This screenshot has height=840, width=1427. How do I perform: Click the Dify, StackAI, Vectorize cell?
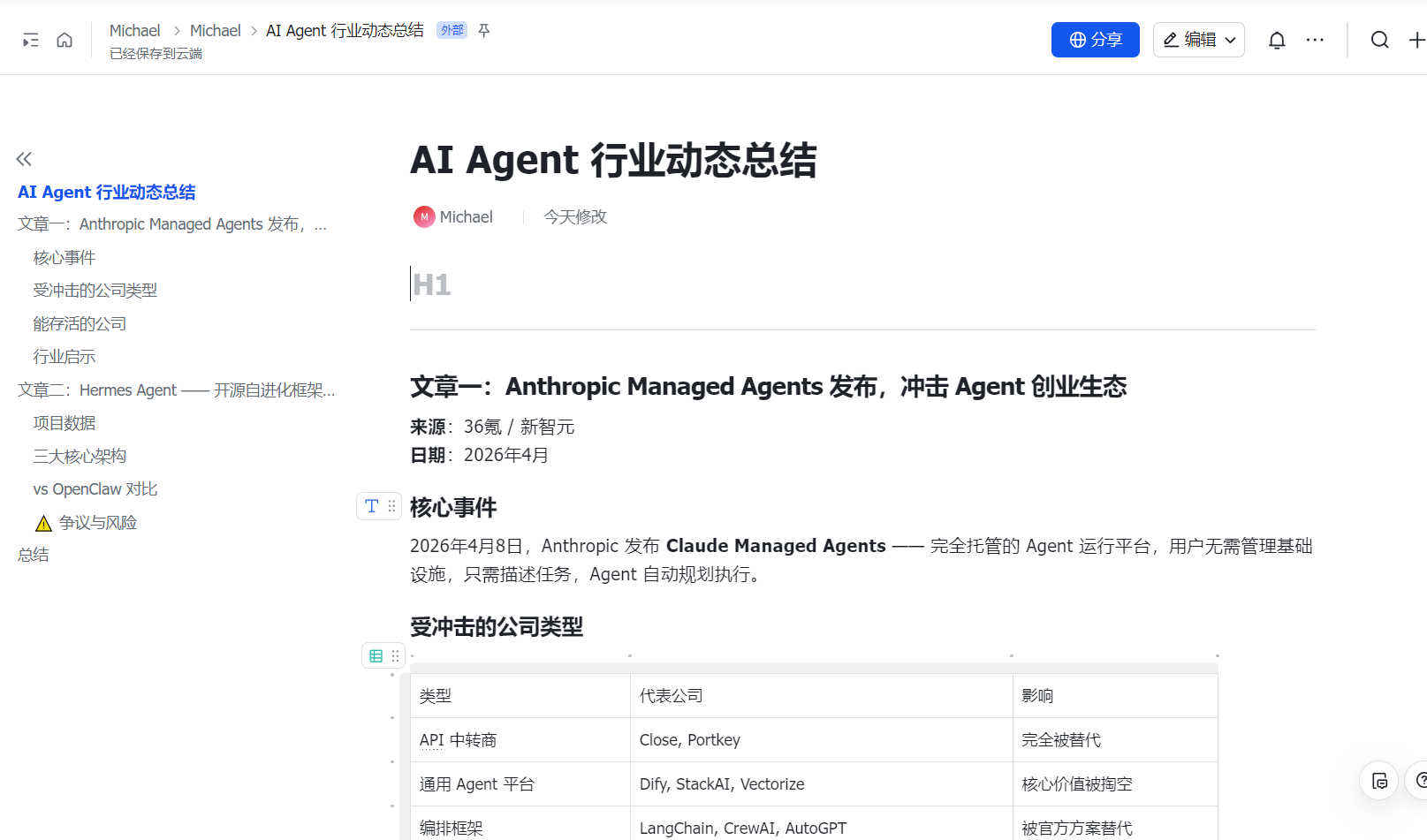[x=822, y=784]
